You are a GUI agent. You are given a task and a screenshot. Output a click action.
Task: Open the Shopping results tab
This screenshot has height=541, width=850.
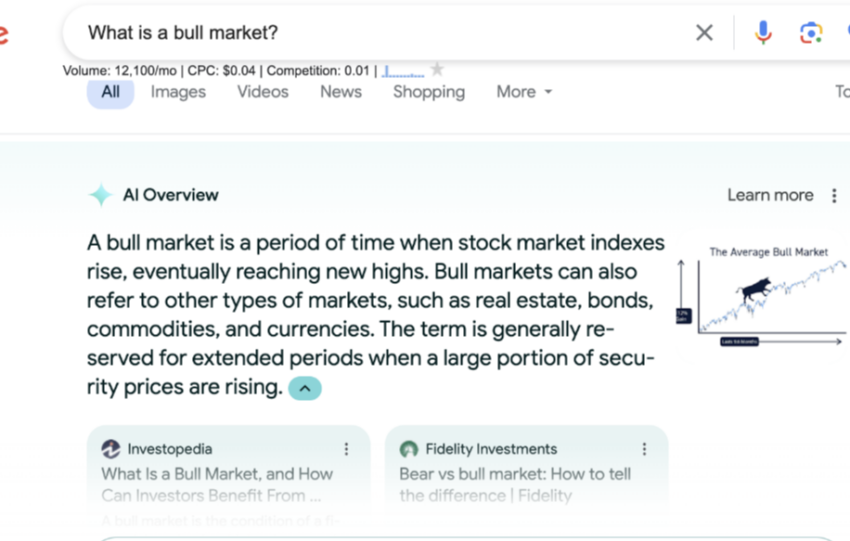click(x=429, y=92)
